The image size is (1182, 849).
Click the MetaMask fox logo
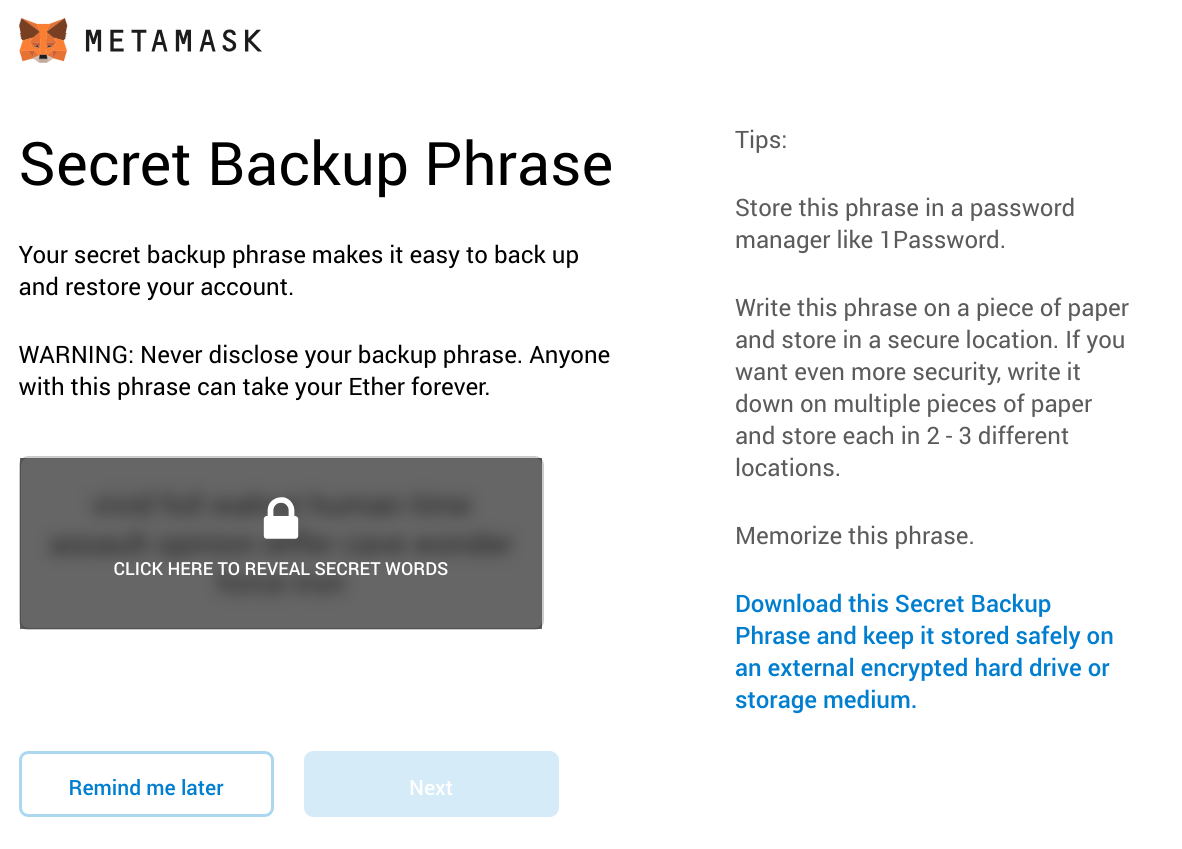click(43, 41)
